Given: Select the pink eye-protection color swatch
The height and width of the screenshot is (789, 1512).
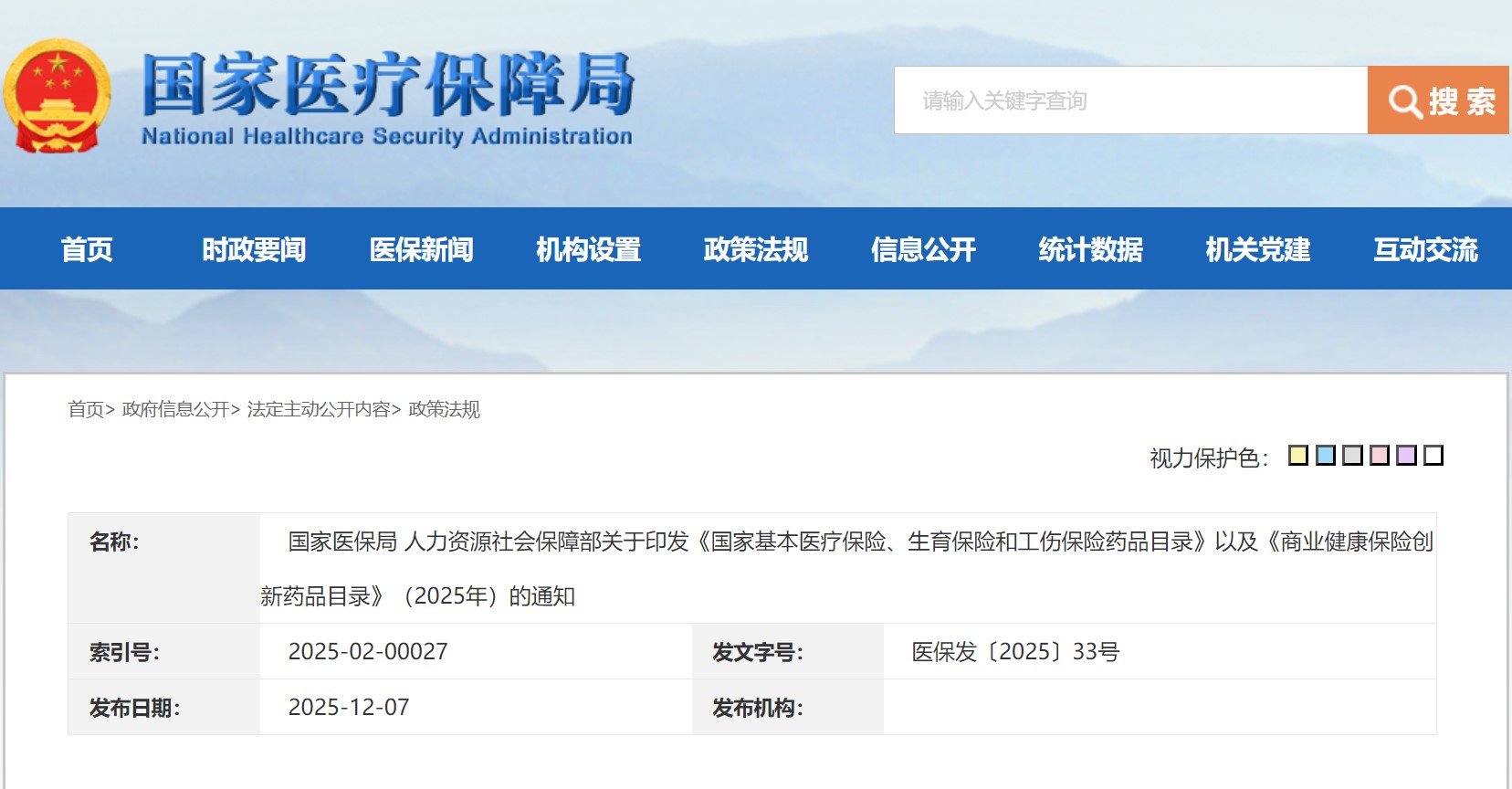Looking at the screenshot, I should point(1379,455).
